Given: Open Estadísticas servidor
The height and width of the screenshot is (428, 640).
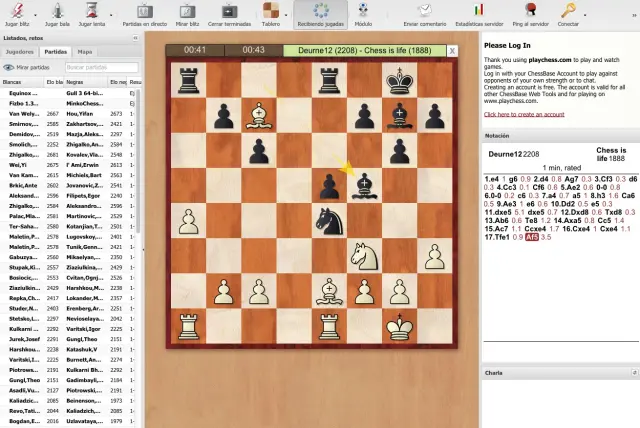Looking at the screenshot, I should point(477,10).
